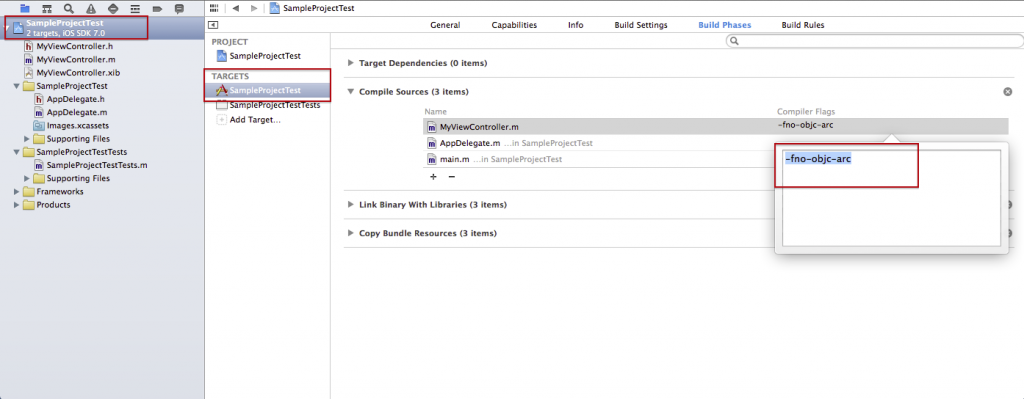Viewport: 1024px width, 399px height.
Task: Open the Project navigator folder icon
Action: [25, 8]
